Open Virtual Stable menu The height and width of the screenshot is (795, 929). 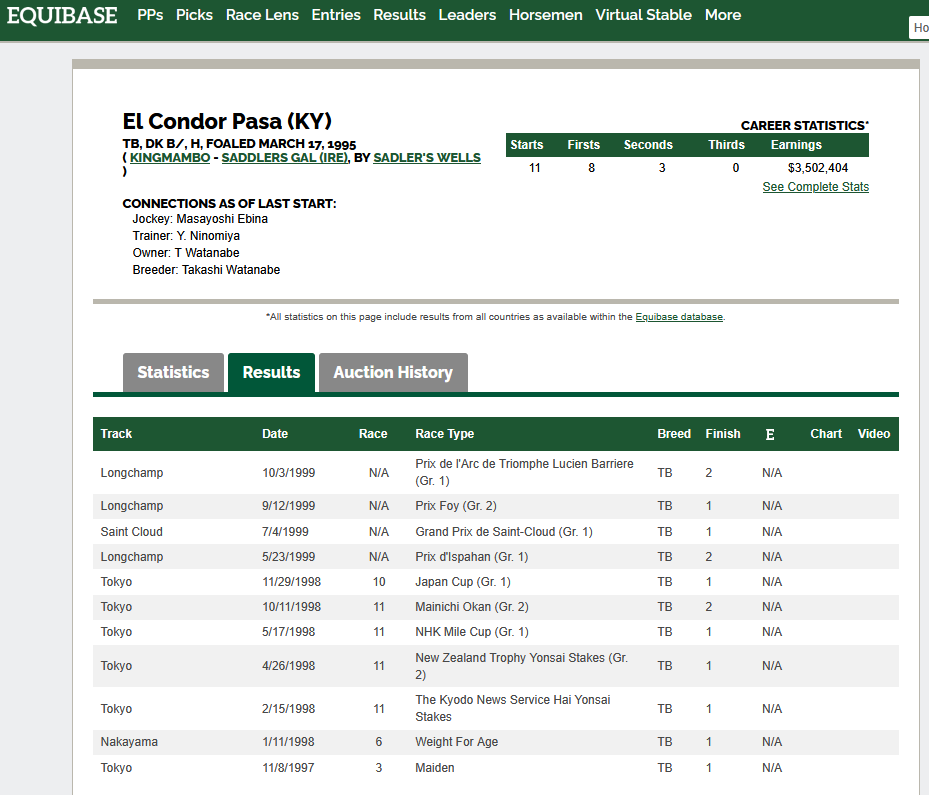click(x=643, y=15)
